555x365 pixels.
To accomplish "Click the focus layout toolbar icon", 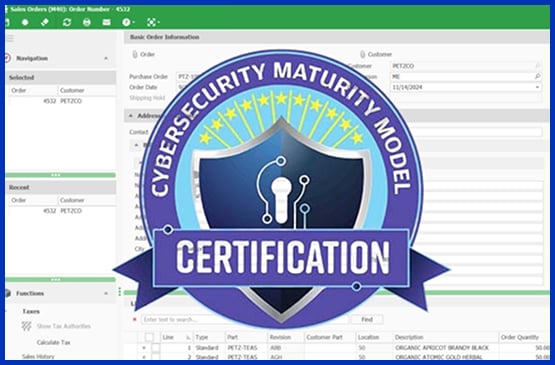I will tap(153, 22).
